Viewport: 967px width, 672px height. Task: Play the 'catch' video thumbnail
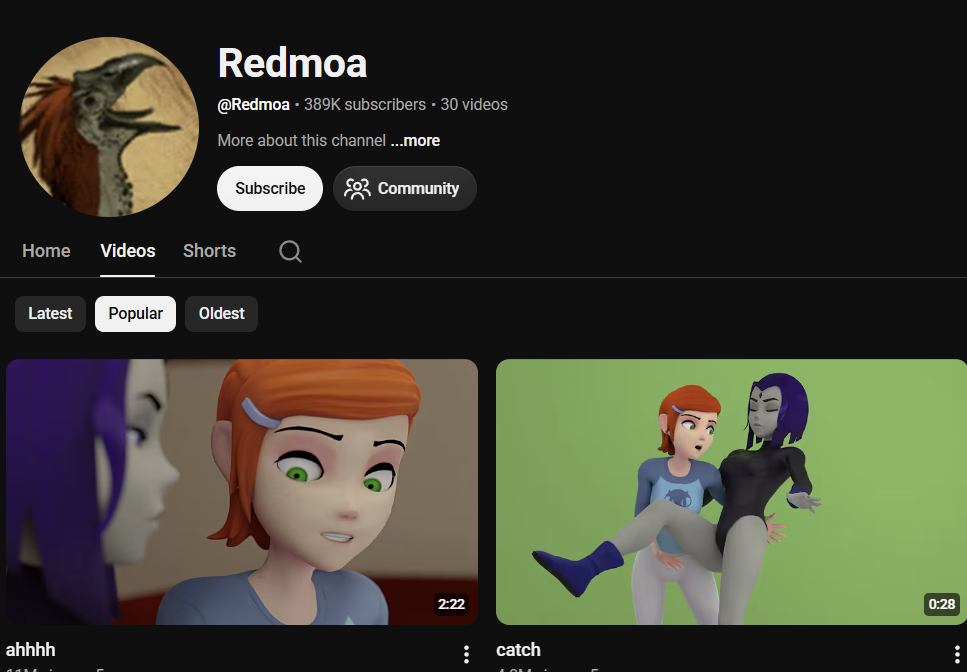(x=731, y=492)
